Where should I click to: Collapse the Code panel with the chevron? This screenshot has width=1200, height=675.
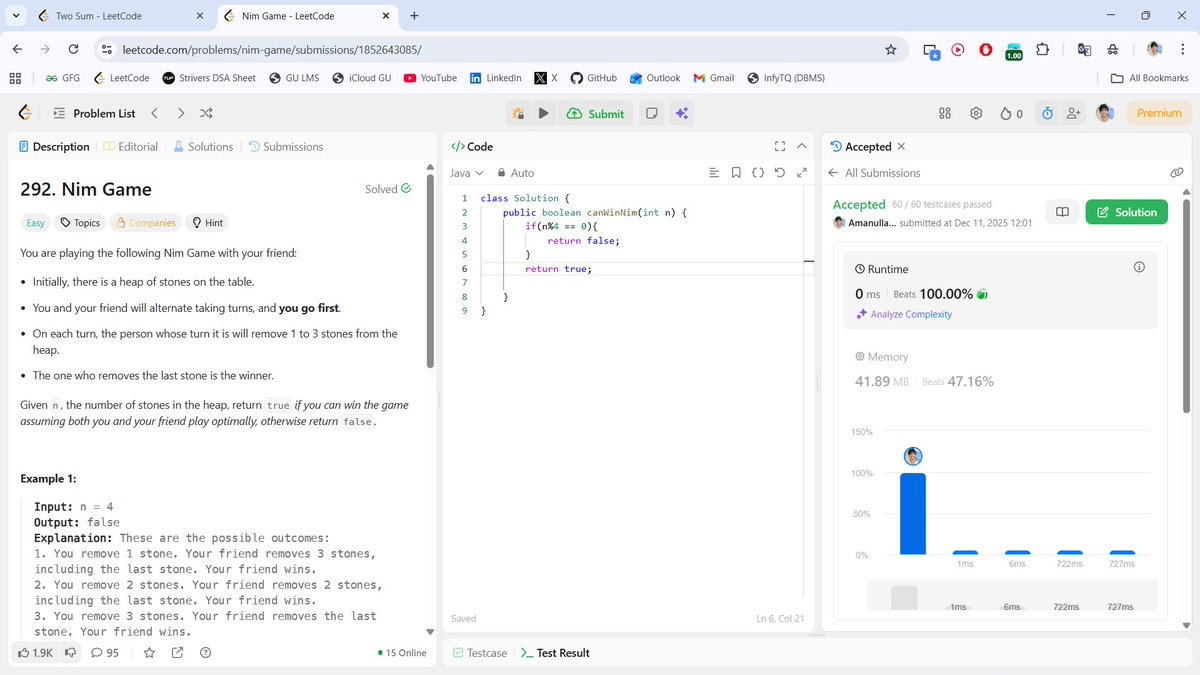click(x=802, y=146)
